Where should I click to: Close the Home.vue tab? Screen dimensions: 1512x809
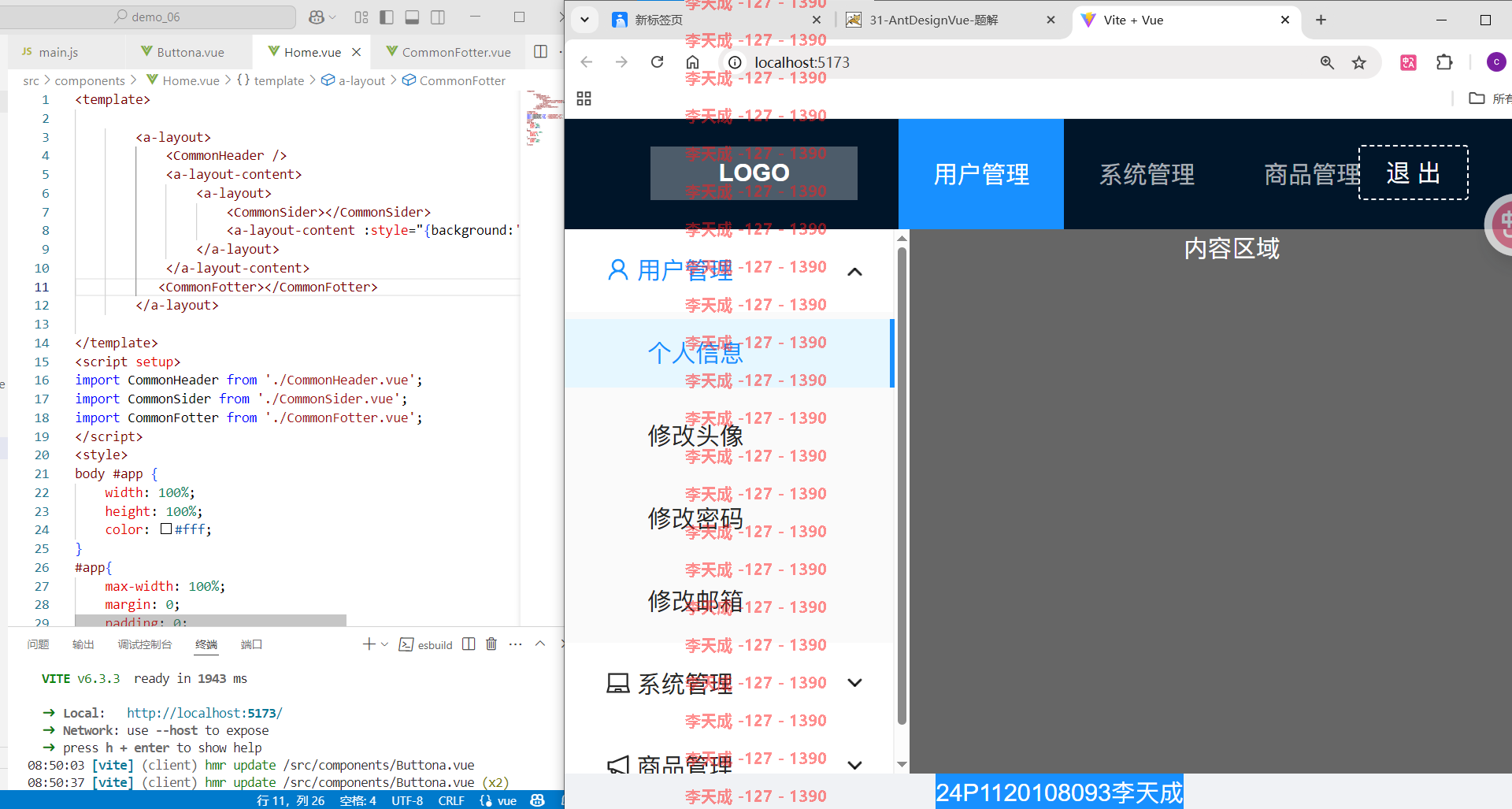click(356, 52)
